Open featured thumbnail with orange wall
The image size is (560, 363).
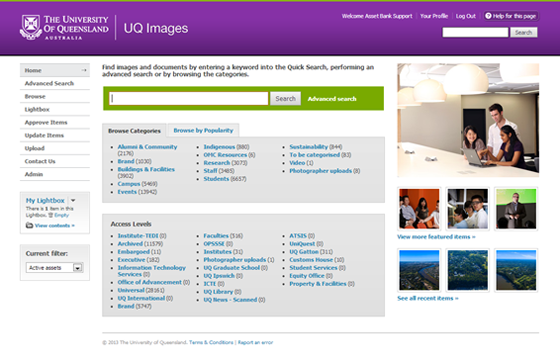click(419, 209)
